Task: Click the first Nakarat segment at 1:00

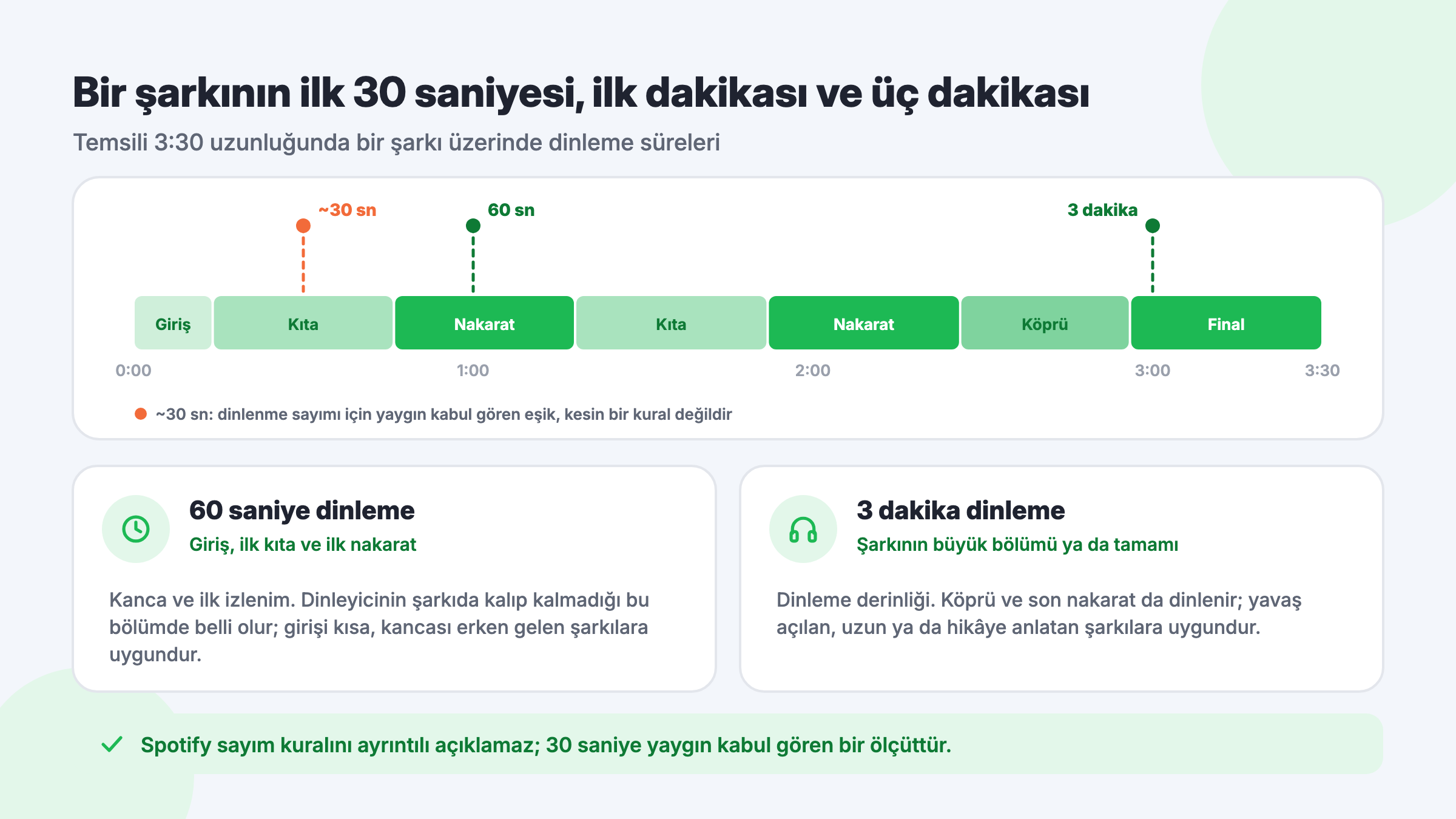Action: coord(484,323)
